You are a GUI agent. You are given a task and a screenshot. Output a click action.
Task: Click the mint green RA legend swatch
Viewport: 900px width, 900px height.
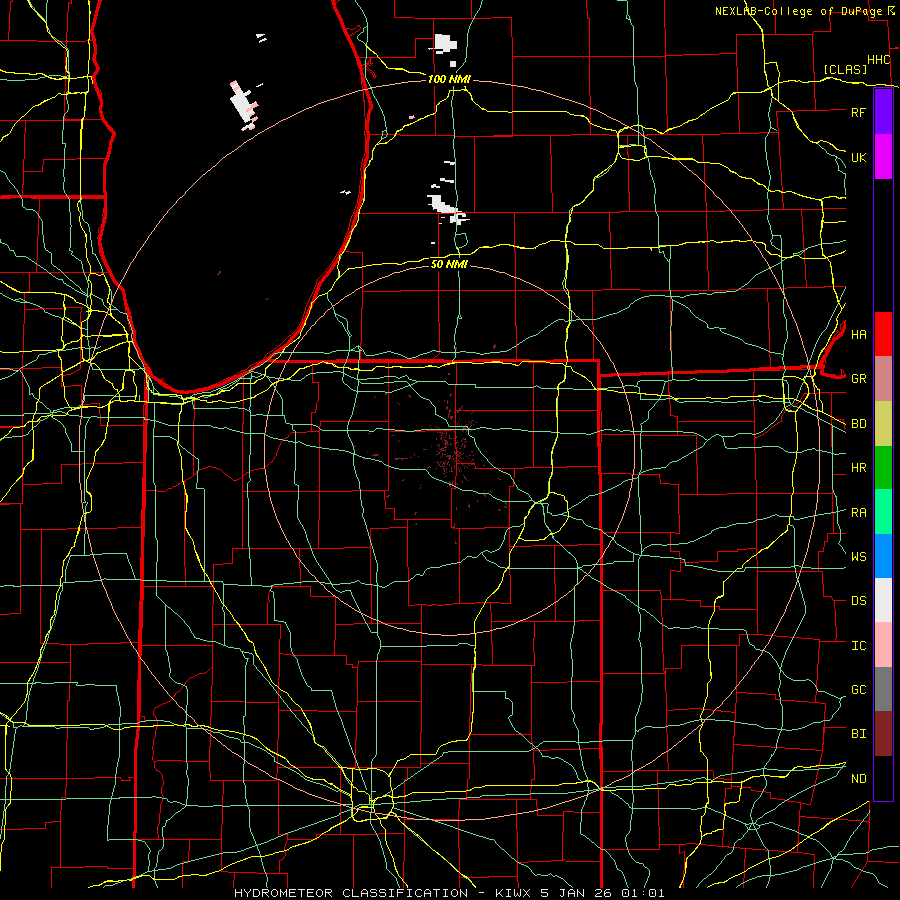point(883,512)
